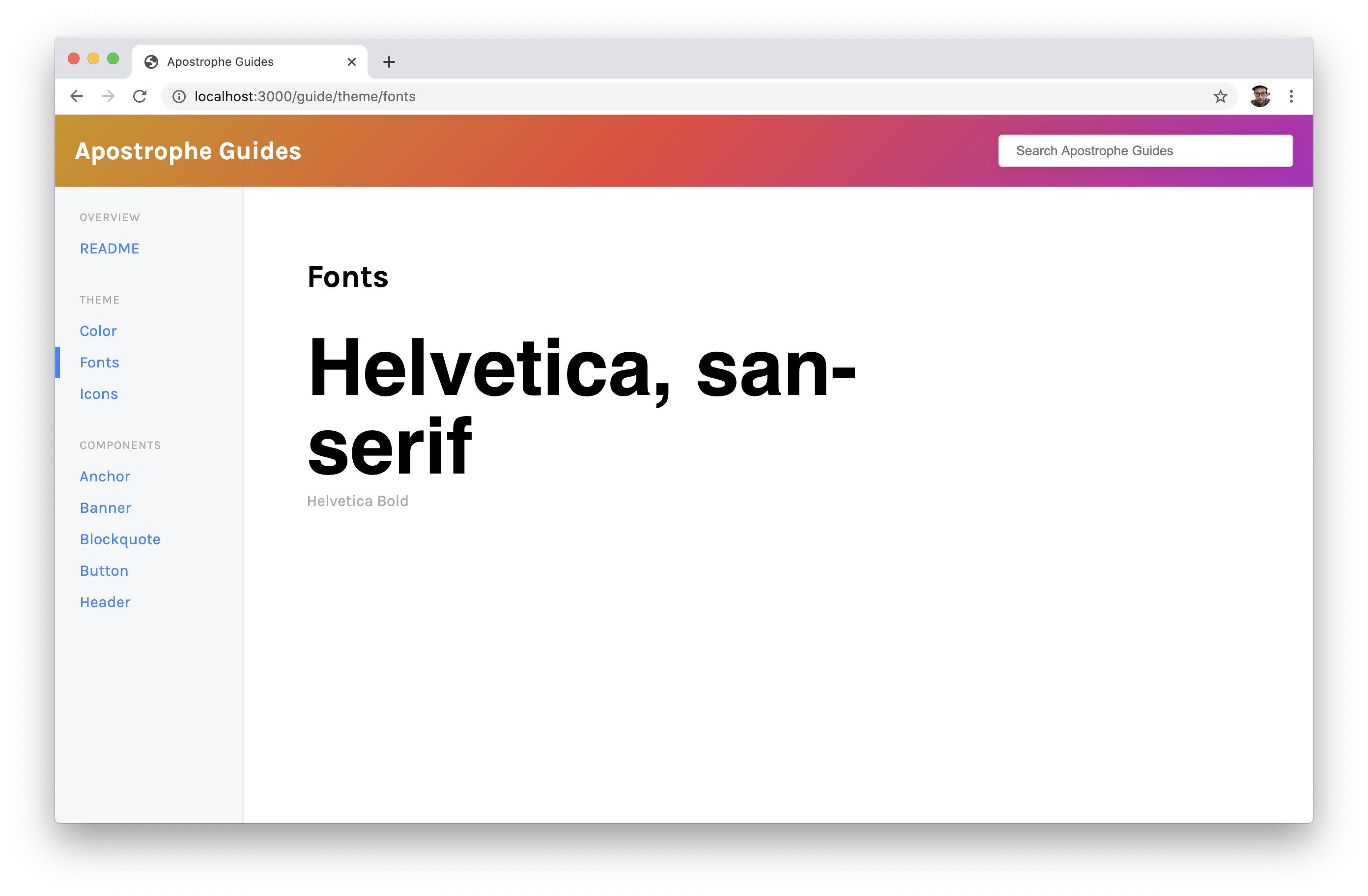The height and width of the screenshot is (896, 1368).
Task: Click the browser forward arrow
Action: pyautogui.click(x=108, y=96)
